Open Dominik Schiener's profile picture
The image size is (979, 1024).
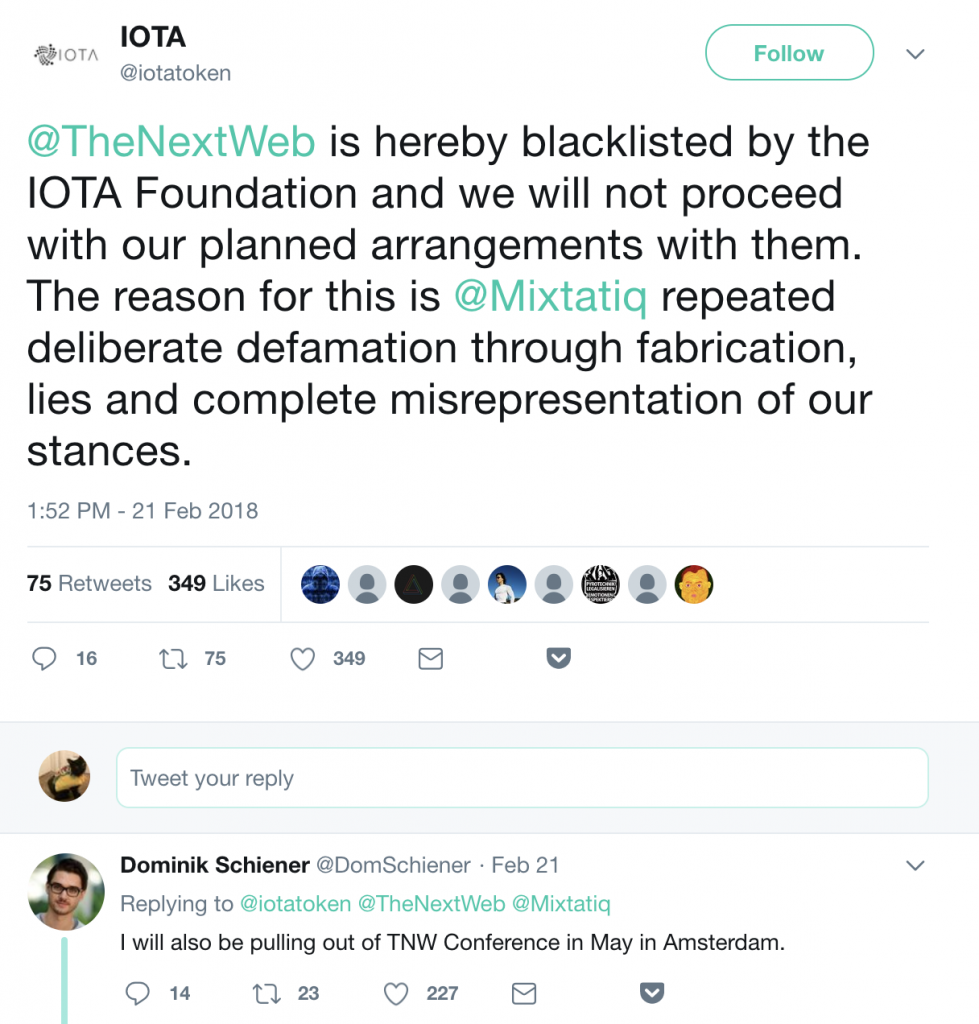pos(66,891)
